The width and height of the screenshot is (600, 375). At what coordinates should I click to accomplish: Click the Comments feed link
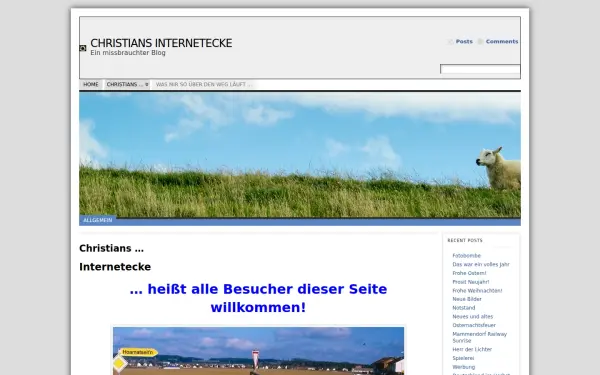click(x=502, y=41)
